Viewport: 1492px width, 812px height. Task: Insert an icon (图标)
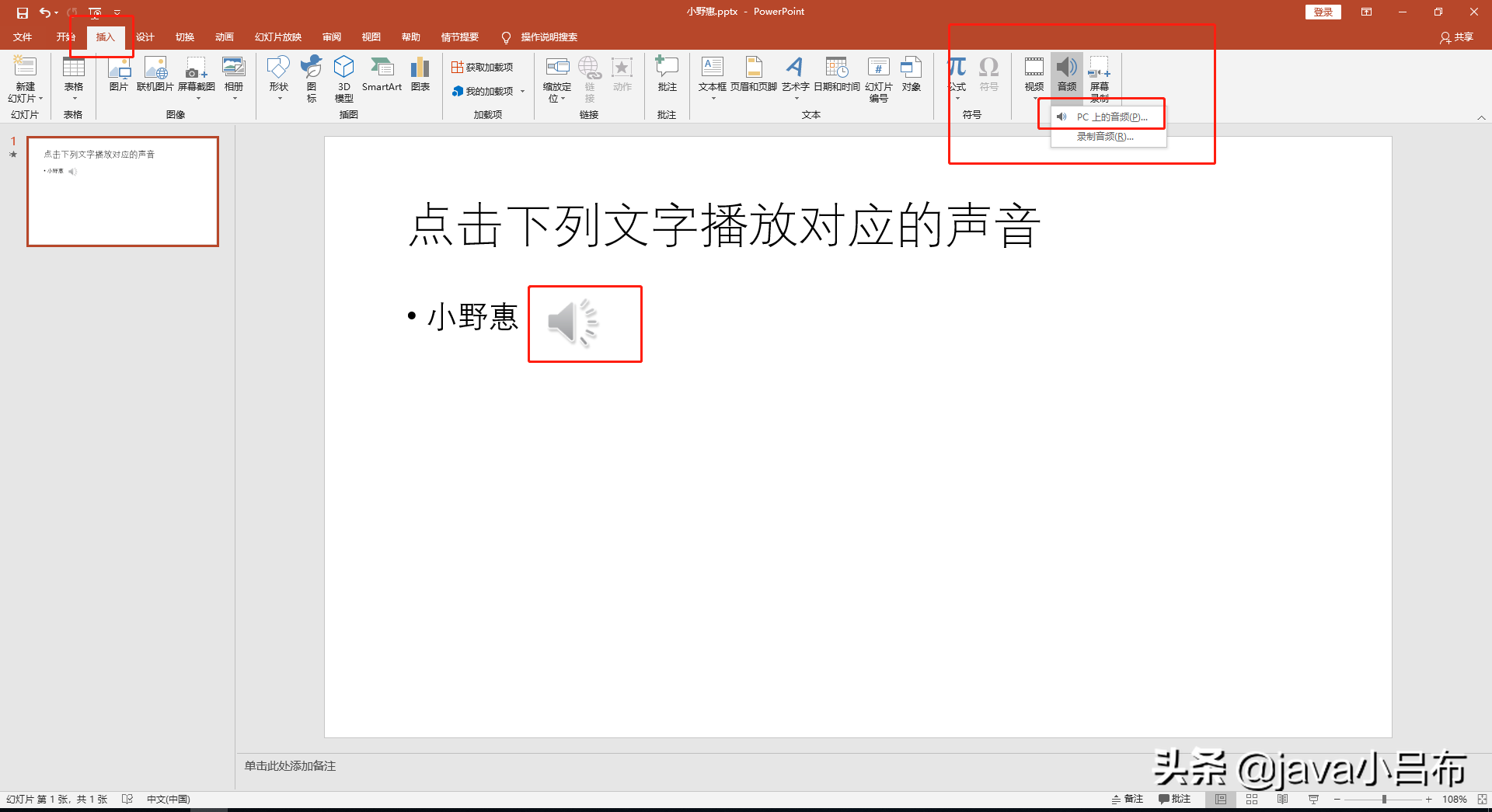(x=312, y=78)
